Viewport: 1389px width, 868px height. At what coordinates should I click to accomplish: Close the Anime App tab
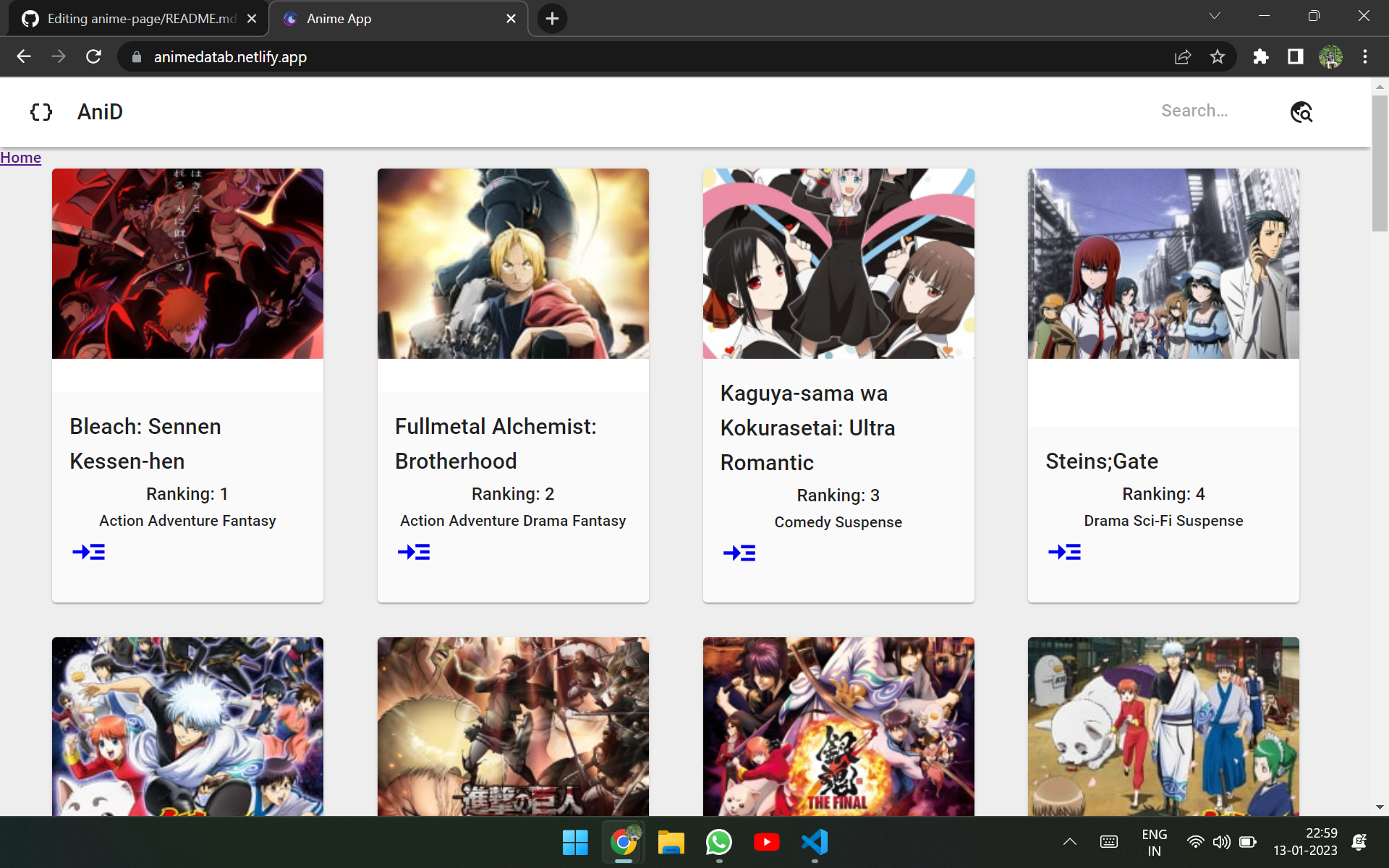click(511, 19)
